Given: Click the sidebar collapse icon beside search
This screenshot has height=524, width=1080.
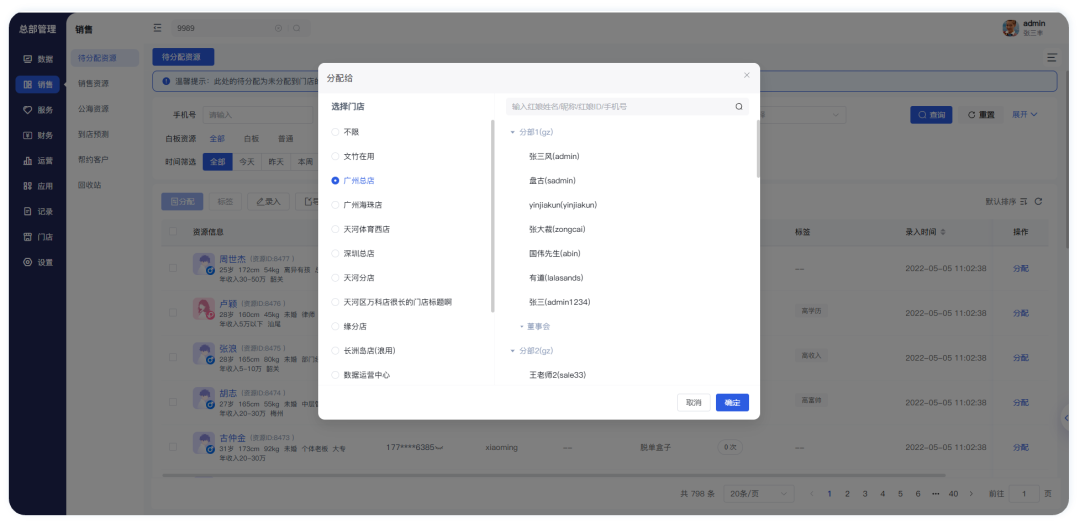Looking at the screenshot, I should tap(157, 28).
